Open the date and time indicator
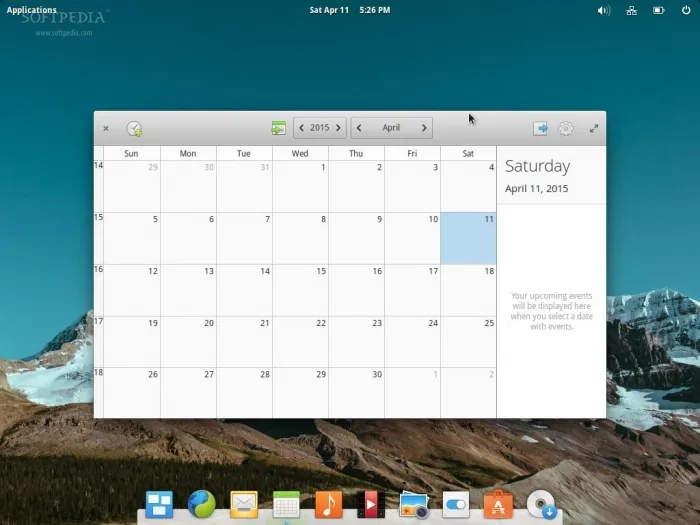 (350, 10)
